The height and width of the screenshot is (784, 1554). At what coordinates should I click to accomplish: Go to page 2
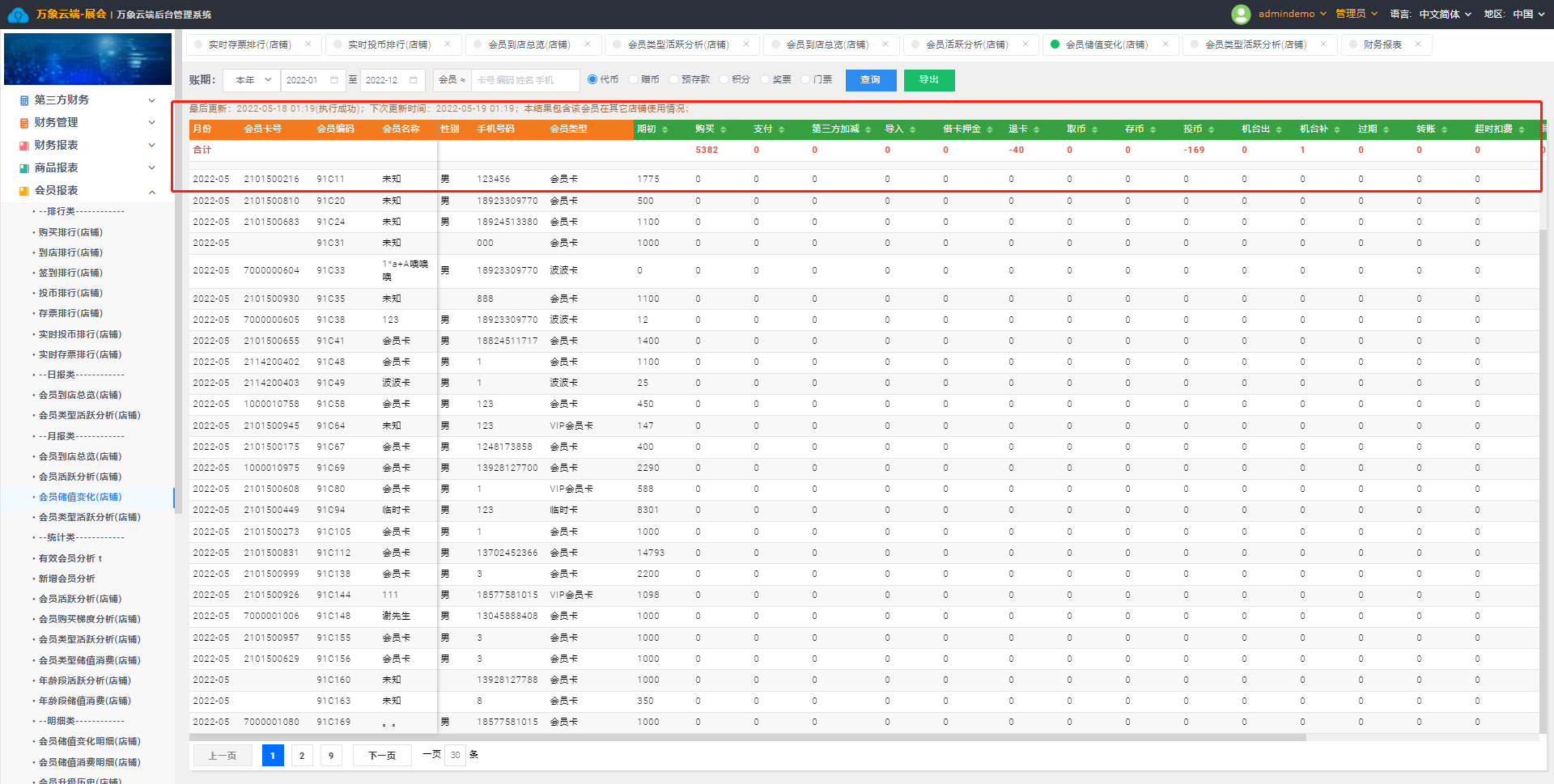302,756
